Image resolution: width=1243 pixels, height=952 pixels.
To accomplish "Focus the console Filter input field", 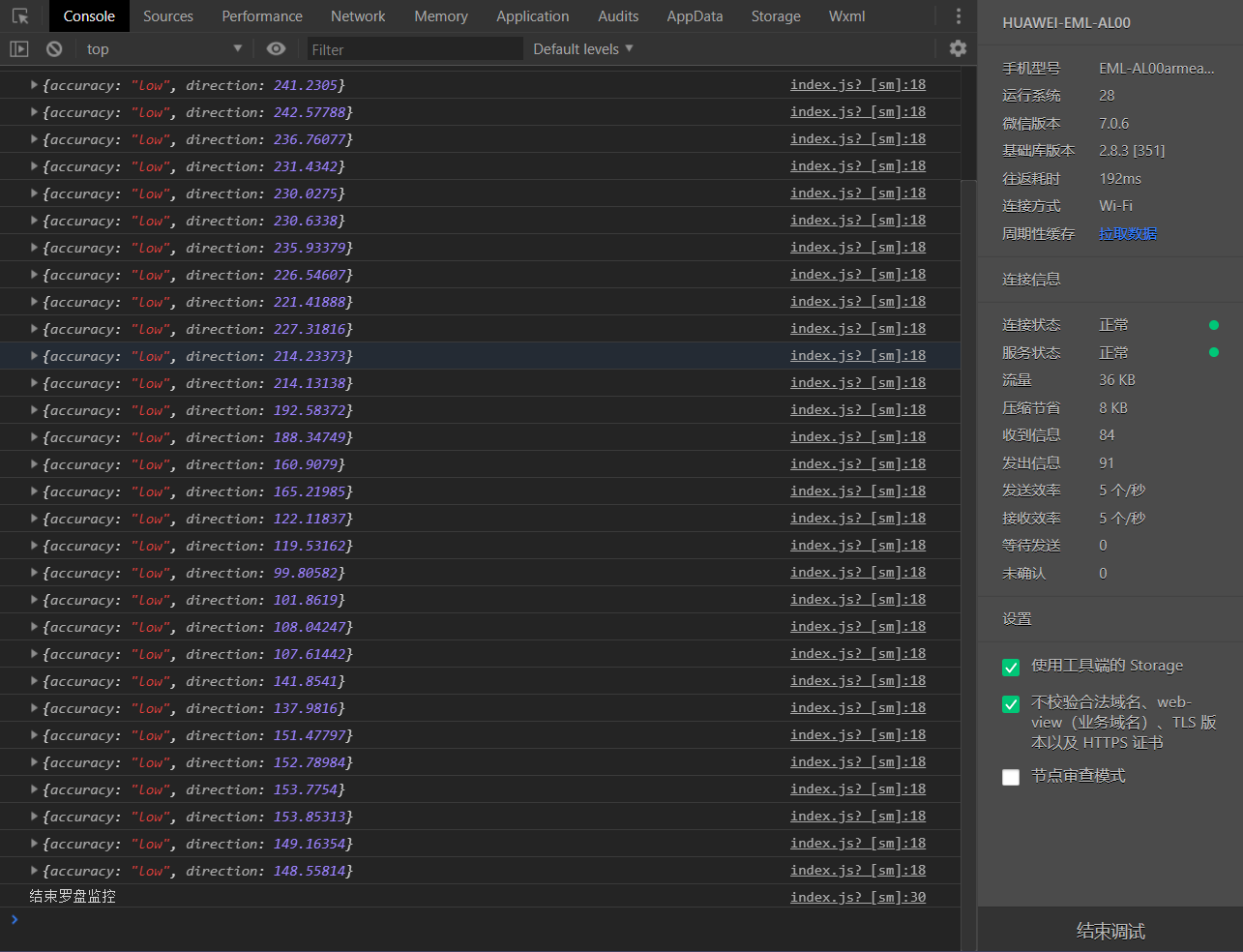I will tap(415, 49).
